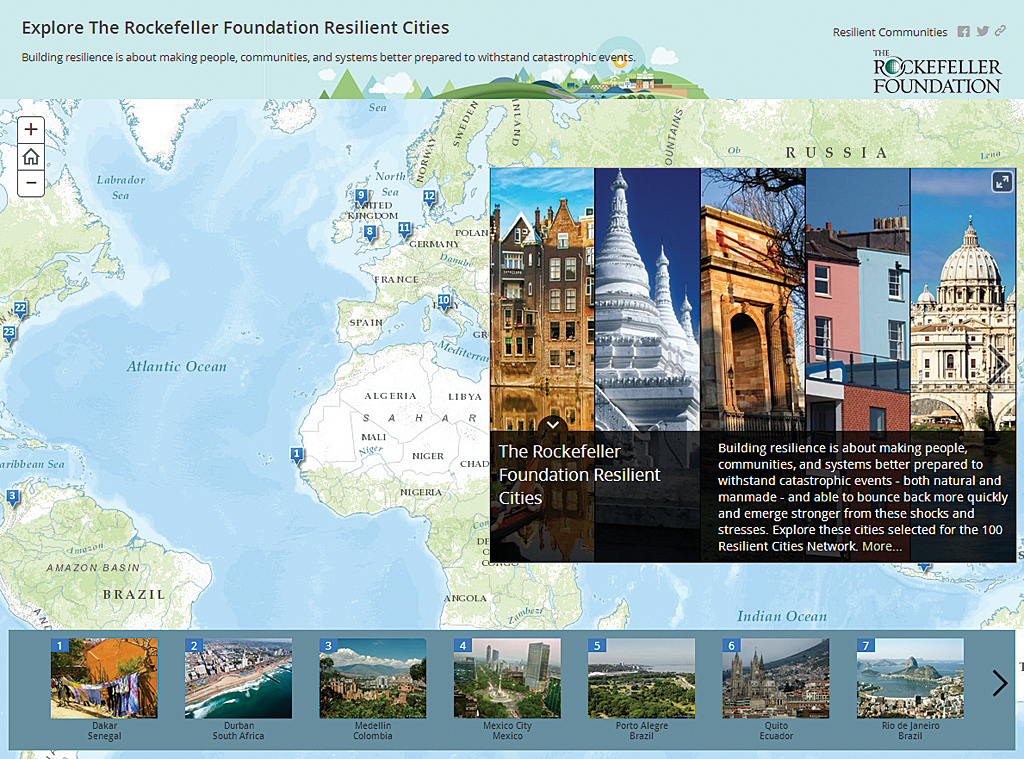The width and height of the screenshot is (1024, 759).
Task: Click the page title Explore The Rockefeller Foundation
Action: 235,28
